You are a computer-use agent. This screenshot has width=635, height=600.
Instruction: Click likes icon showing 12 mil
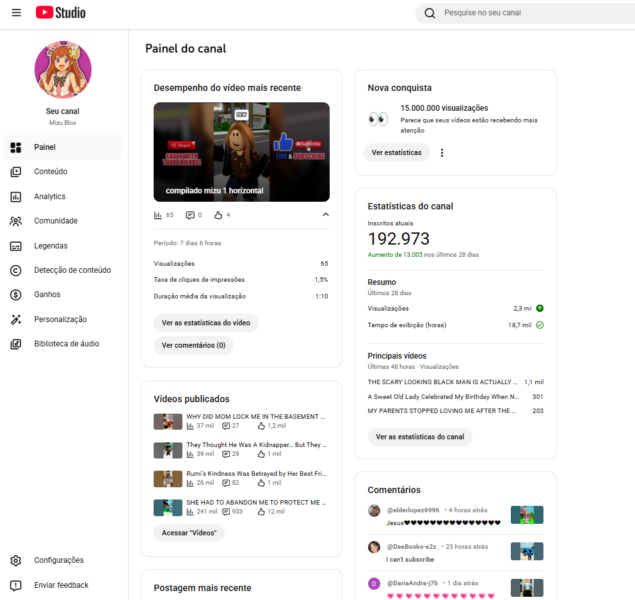pyautogui.click(x=261, y=512)
